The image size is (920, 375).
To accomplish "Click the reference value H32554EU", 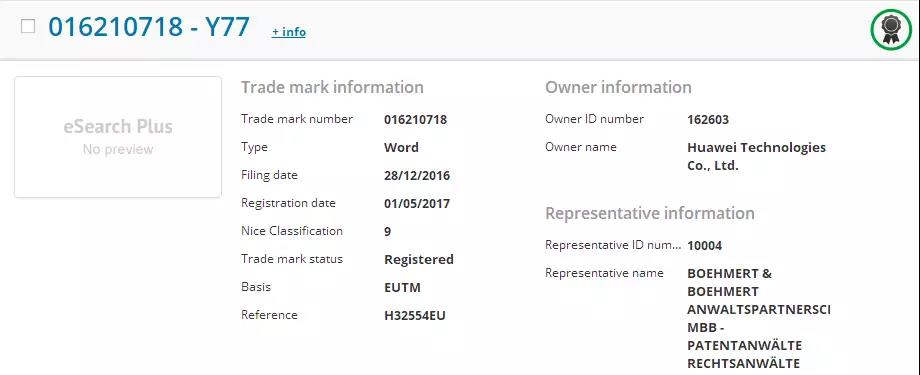I will click(415, 316).
